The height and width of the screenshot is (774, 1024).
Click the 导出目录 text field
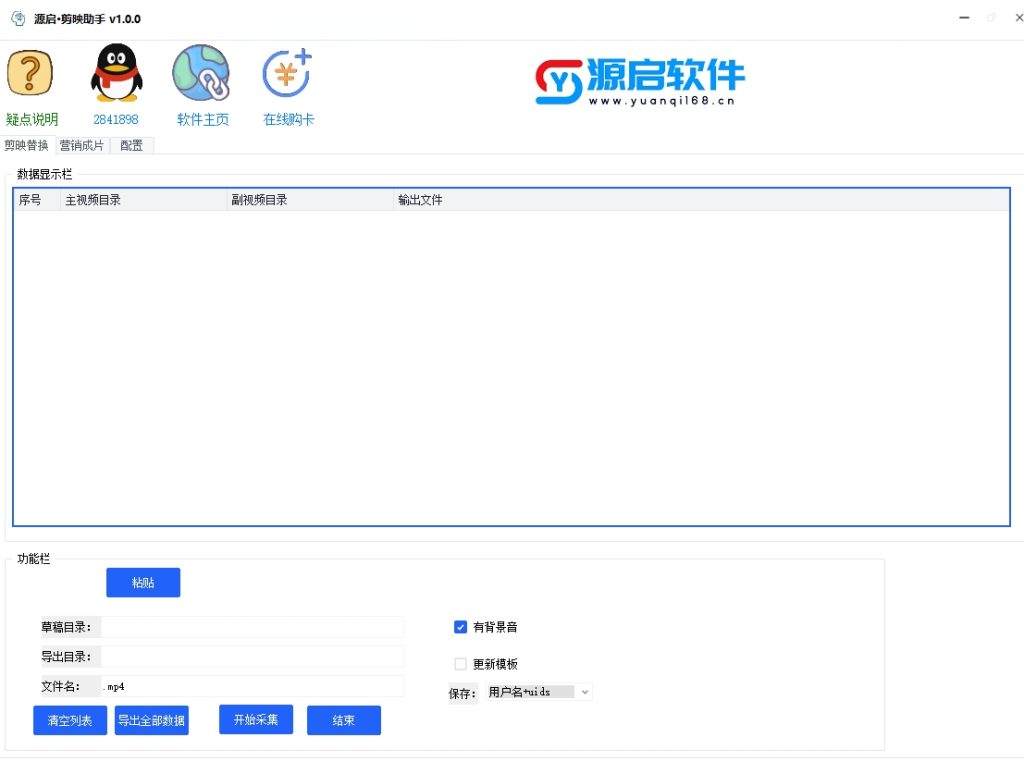(x=252, y=657)
